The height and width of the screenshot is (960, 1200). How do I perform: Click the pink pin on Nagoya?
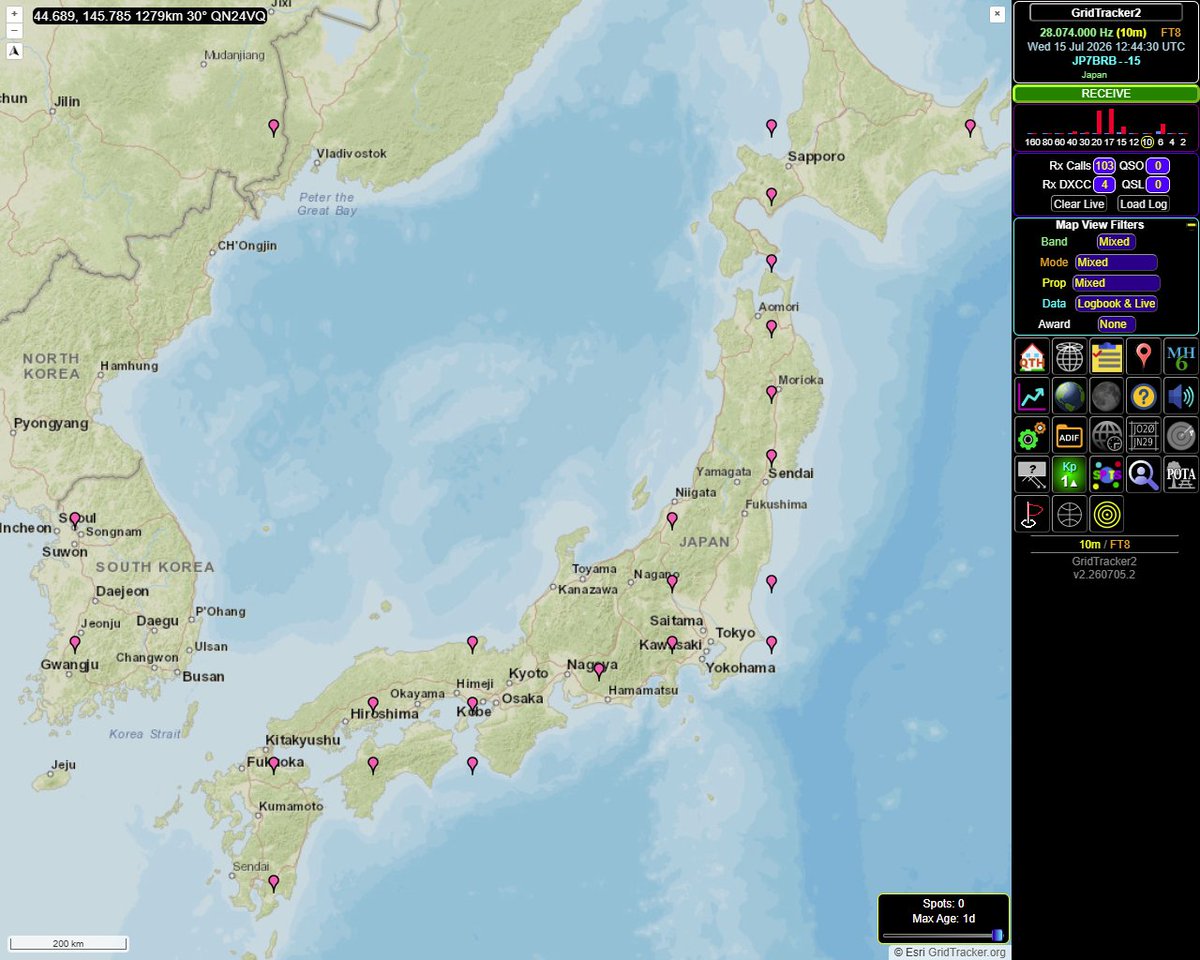[599, 671]
